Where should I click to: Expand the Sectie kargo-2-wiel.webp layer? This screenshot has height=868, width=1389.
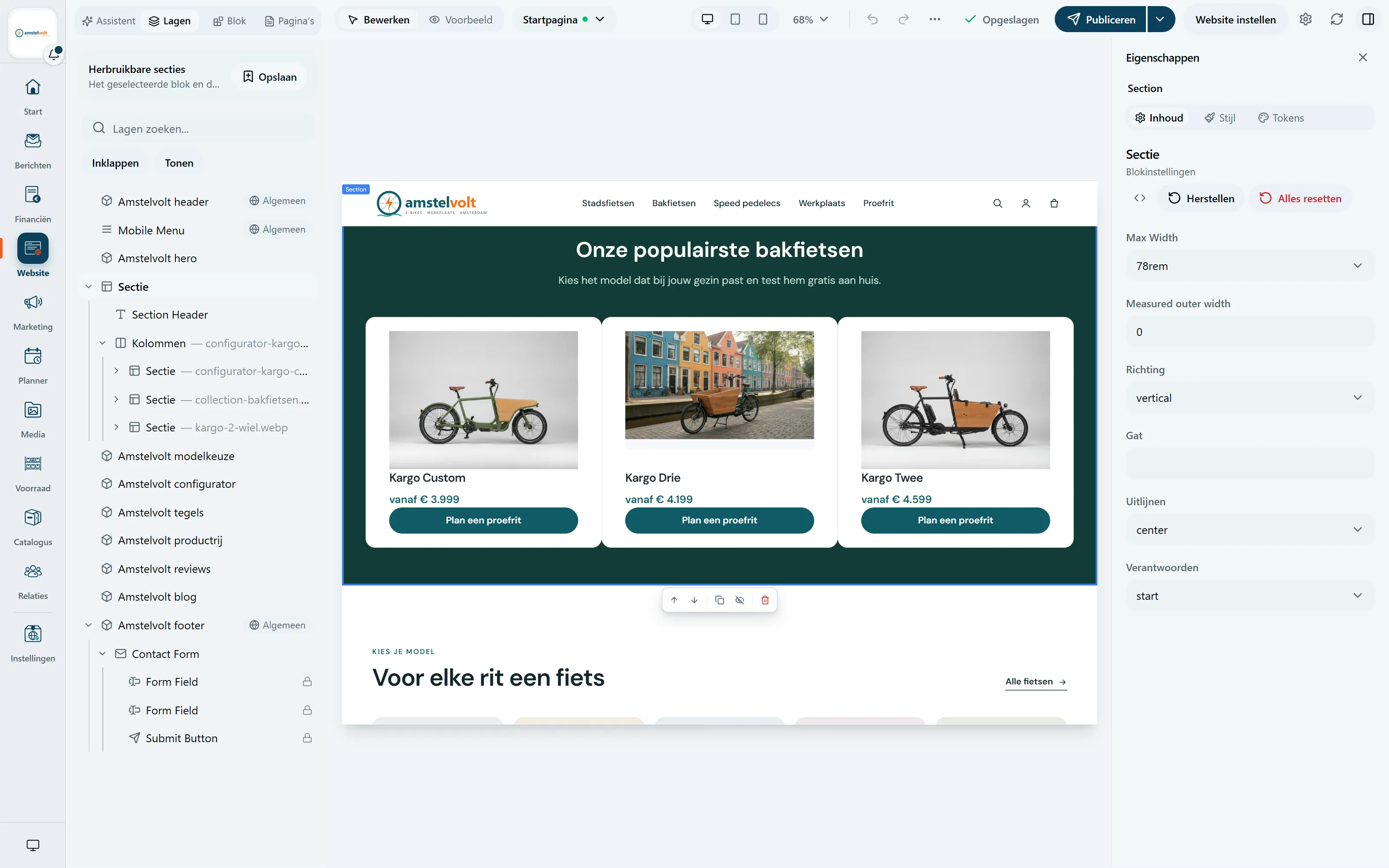point(116,427)
